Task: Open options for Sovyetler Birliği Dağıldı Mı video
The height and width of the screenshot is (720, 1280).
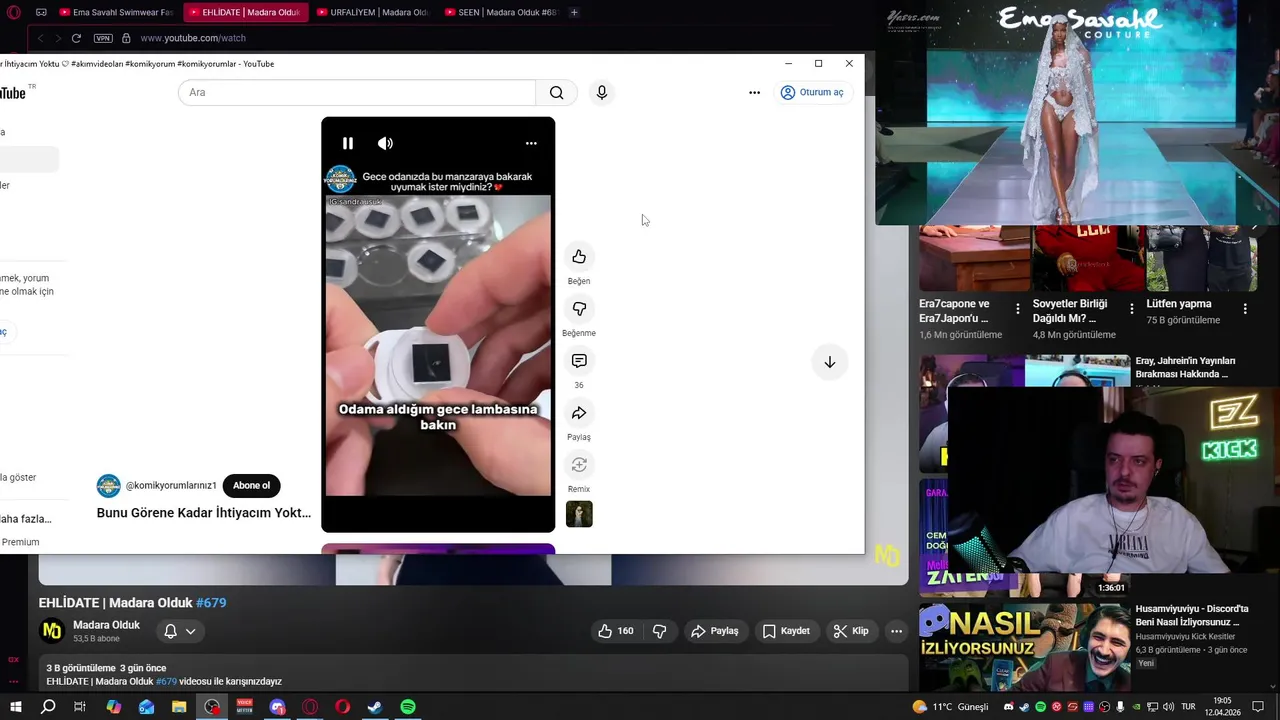Action: pos(1131,309)
